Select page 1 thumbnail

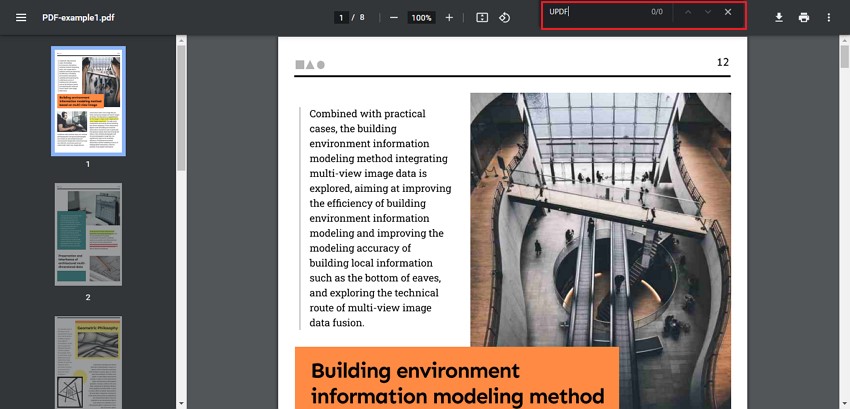[88, 101]
